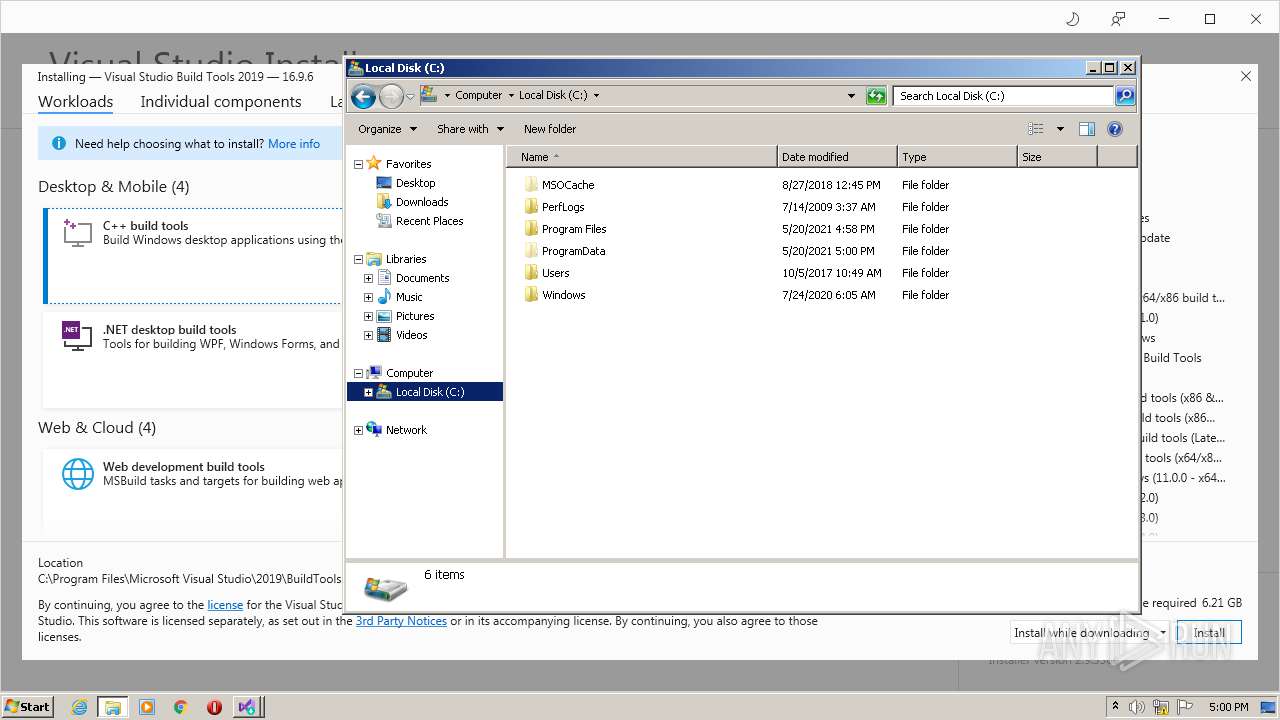This screenshot has width=1280, height=720.
Task: Click the Explorer help question mark icon
Action: (x=1115, y=129)
